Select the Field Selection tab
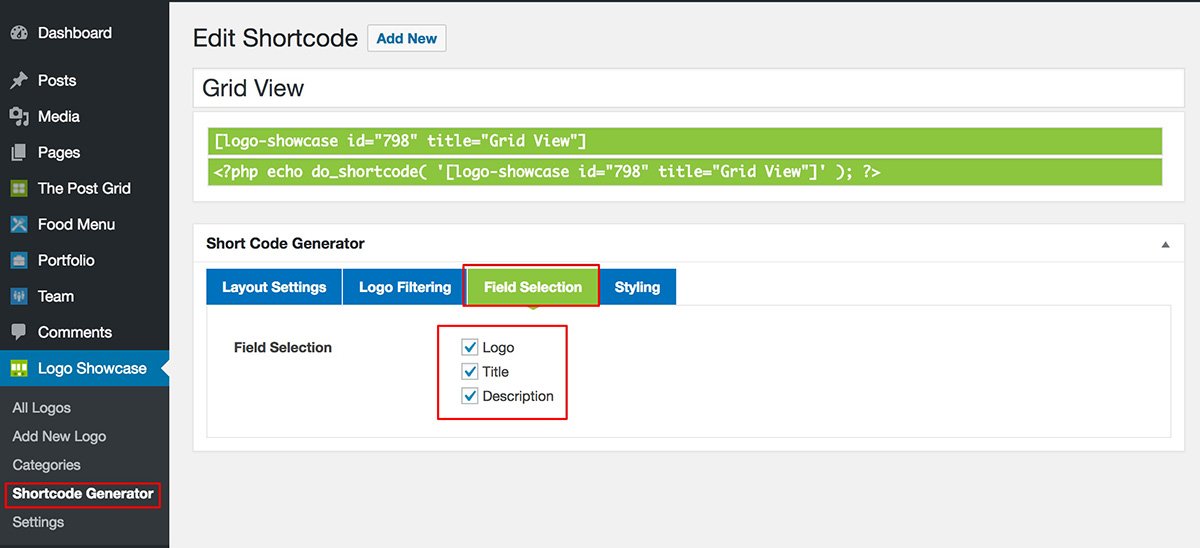The image size is (1200, 548). pos(533,287)
